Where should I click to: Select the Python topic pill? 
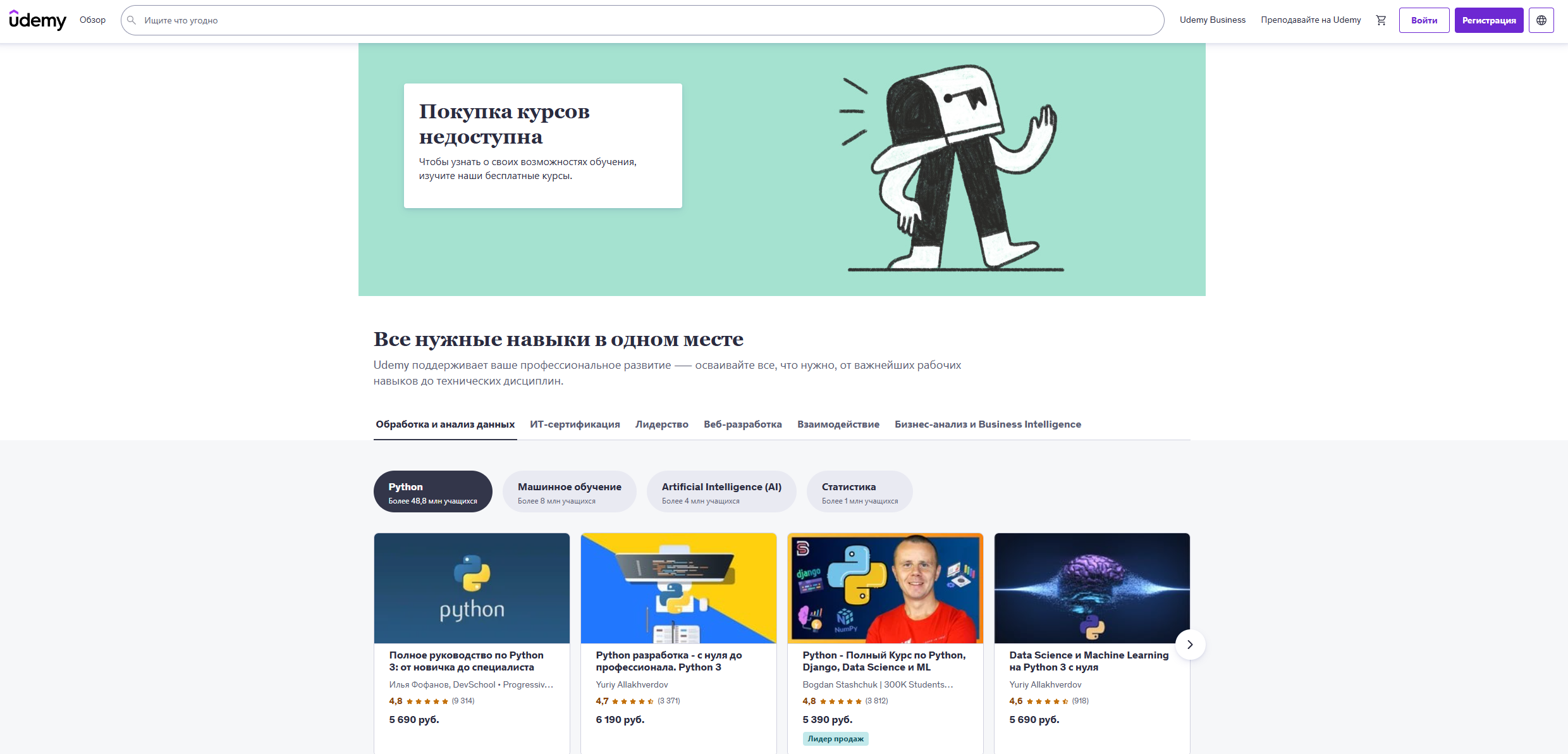pyautogui.click(x=432, y=491)
